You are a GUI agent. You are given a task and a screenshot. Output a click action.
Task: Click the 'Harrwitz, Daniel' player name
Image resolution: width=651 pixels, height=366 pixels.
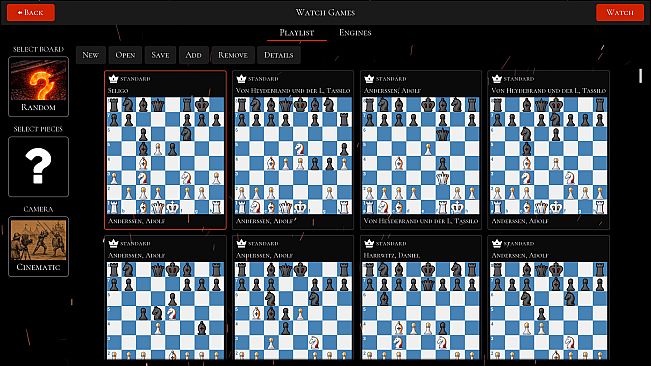(392, 255)
